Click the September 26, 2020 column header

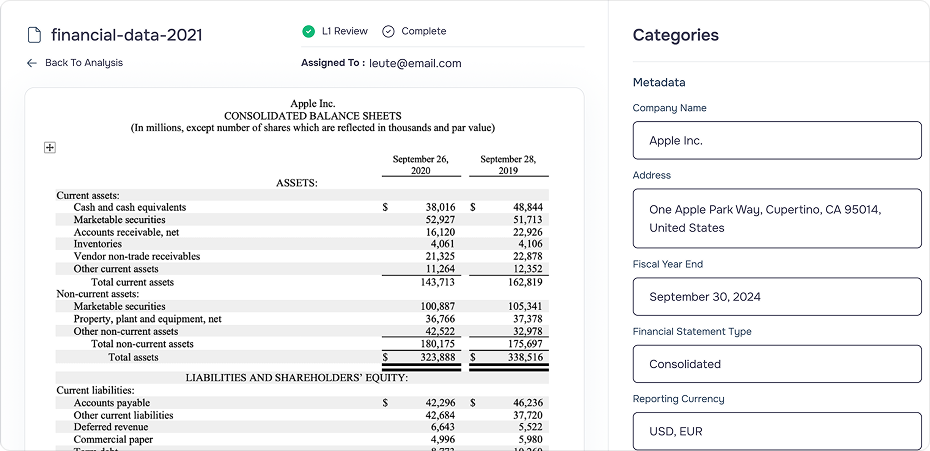tap(421, 165)
